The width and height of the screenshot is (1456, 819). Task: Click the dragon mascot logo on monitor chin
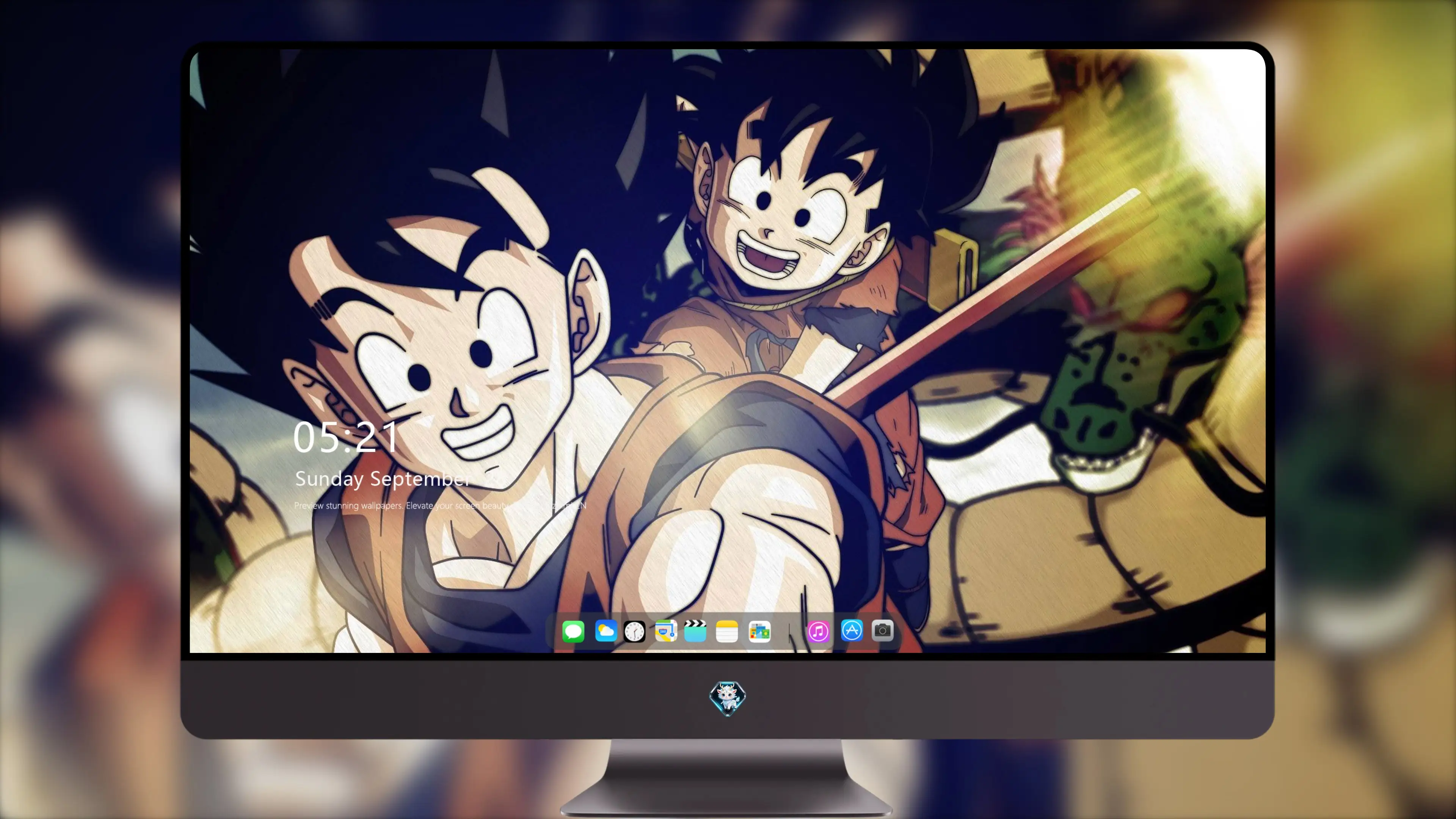click(728, 698)
